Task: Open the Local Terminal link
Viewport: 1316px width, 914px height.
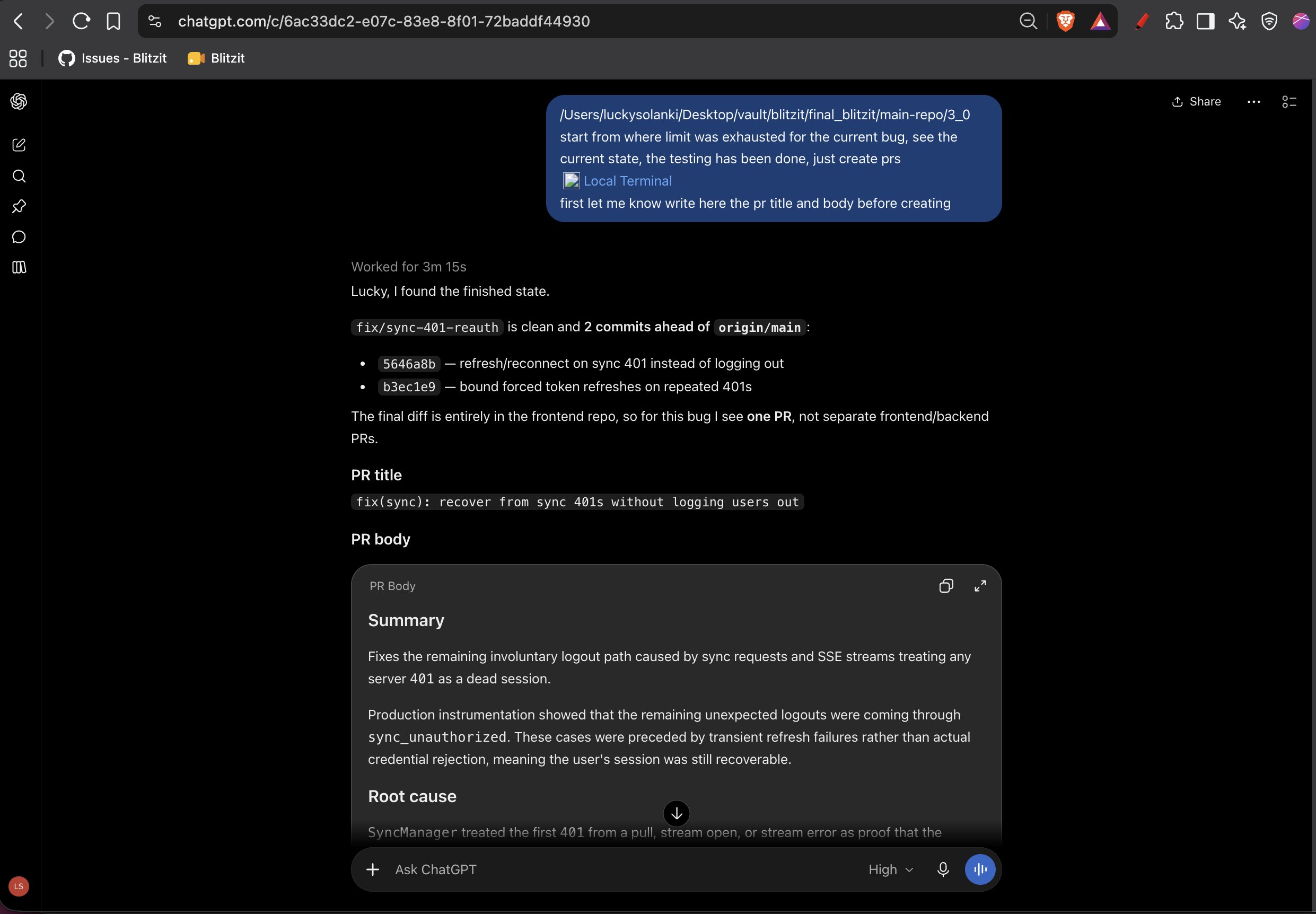Action: point(627,181)
